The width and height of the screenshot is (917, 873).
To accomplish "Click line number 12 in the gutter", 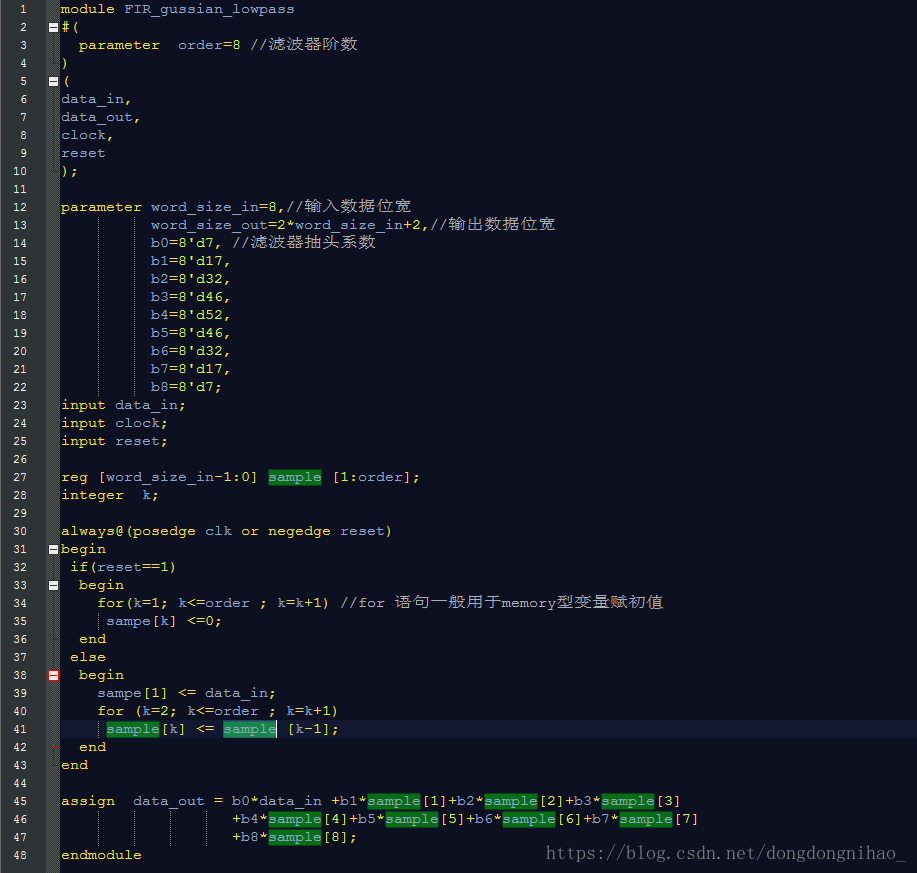I will [20, 207].
